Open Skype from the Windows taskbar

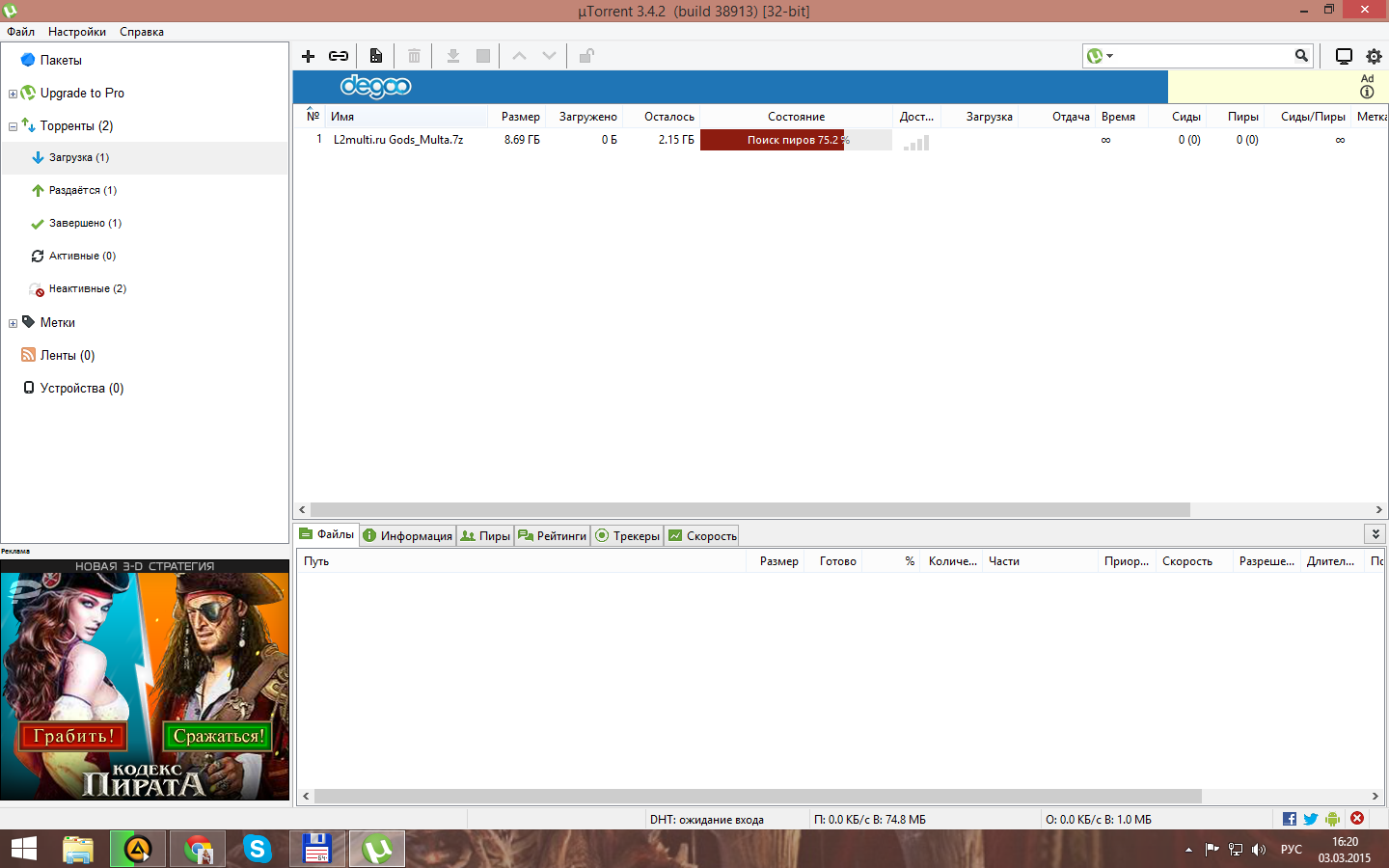pos(257,849)
